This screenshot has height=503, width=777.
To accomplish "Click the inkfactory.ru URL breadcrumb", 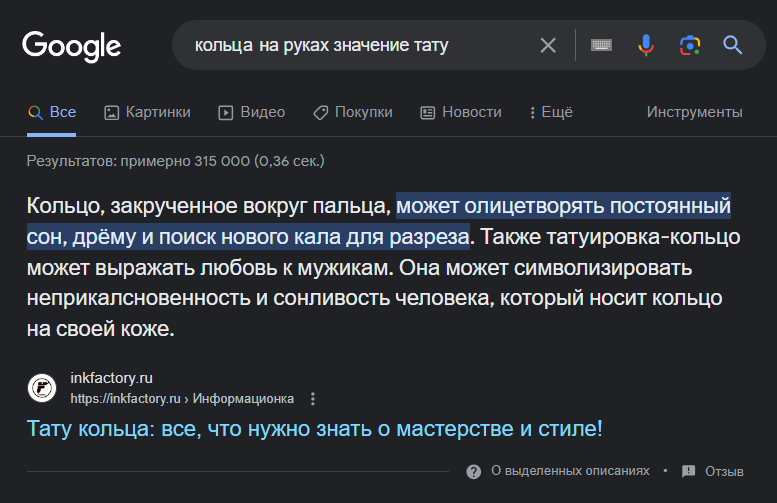I will [x=182, y=399].
